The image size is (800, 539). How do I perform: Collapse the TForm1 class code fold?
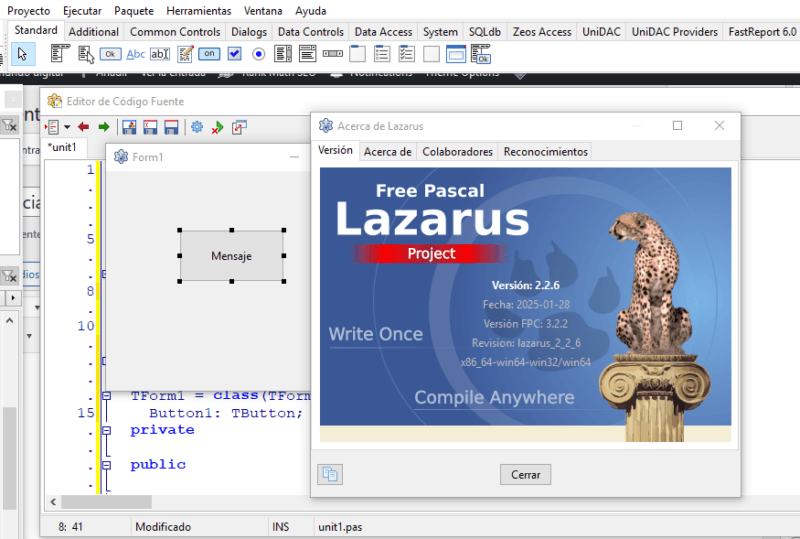(106, 395)
